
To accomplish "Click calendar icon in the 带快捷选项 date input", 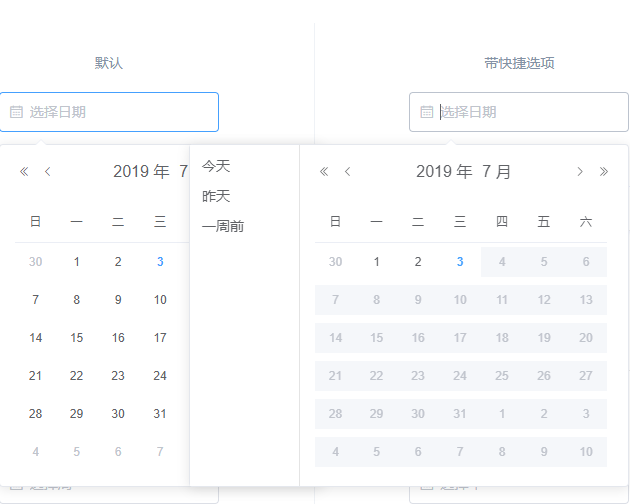I will tap(427, 112).
